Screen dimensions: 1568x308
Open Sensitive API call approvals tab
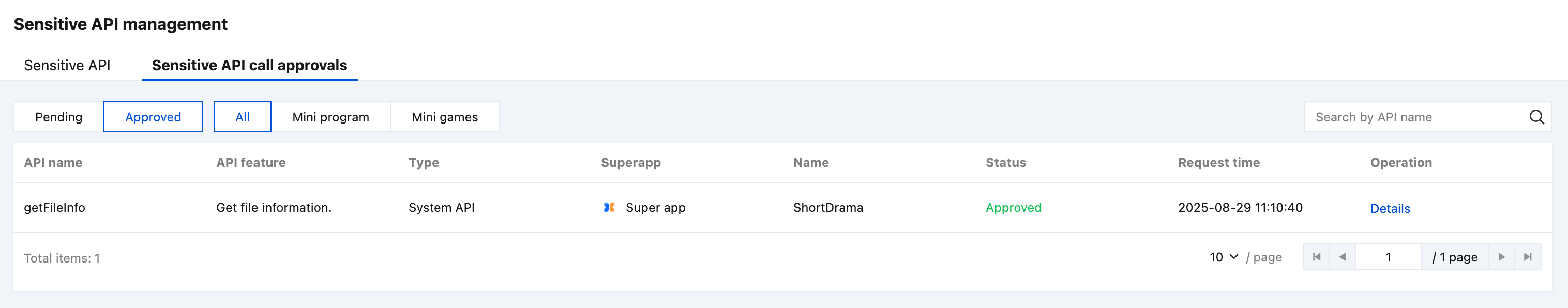(250, 65)
